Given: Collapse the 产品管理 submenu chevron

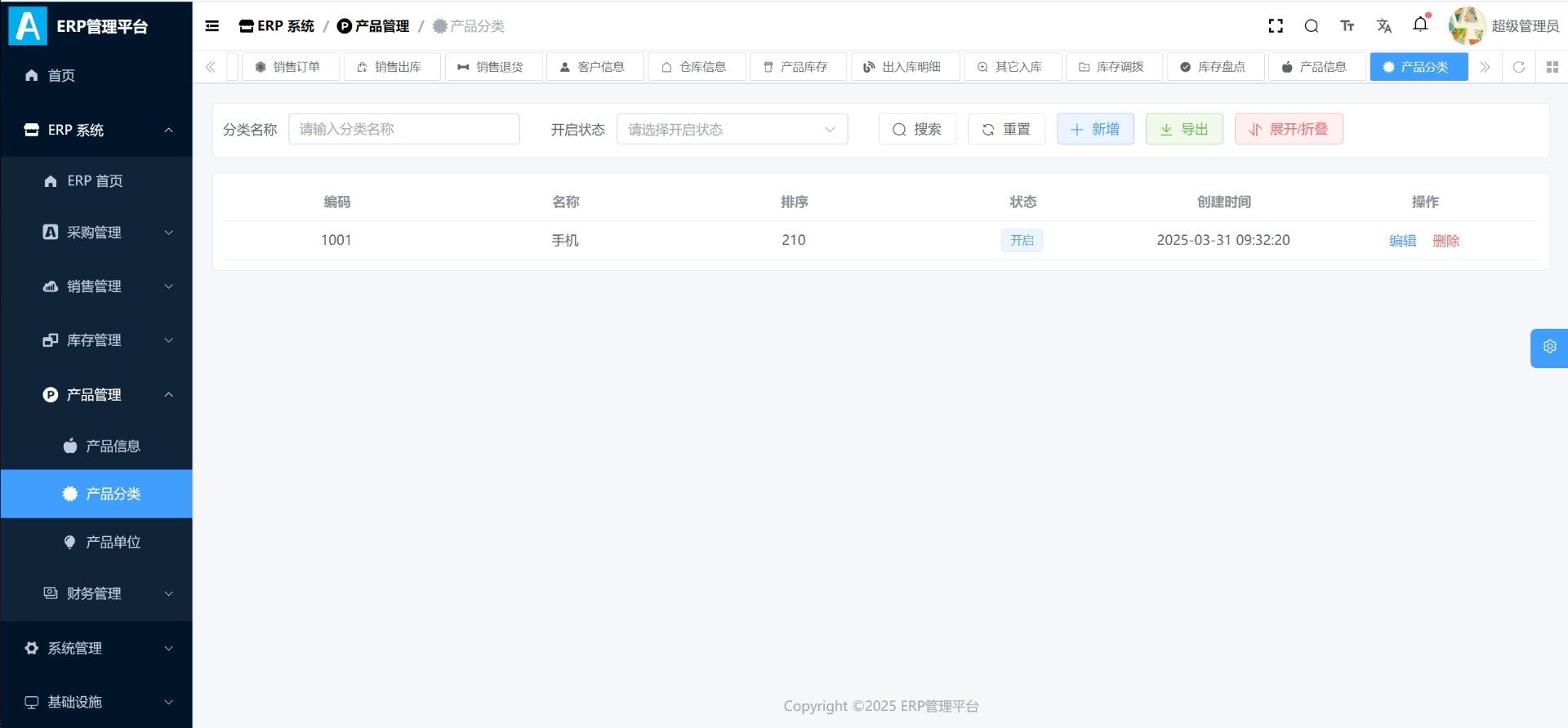Looking at the screenshot, I should point(169,395).
